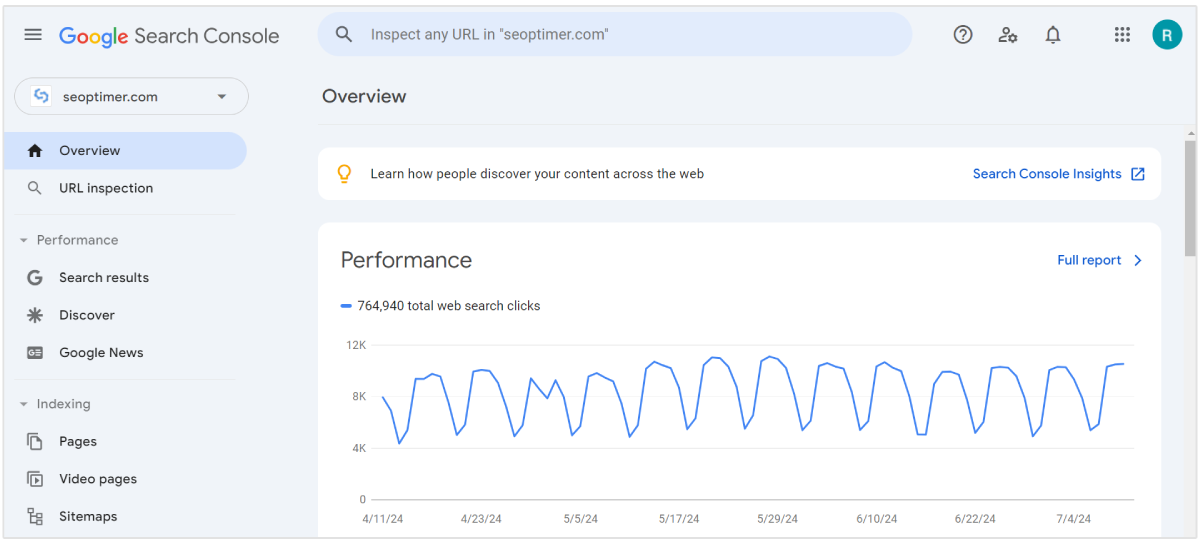The image size is (1200, 544).
Task: Click the Help question mark icon
Action: click(x=962, y=35)
